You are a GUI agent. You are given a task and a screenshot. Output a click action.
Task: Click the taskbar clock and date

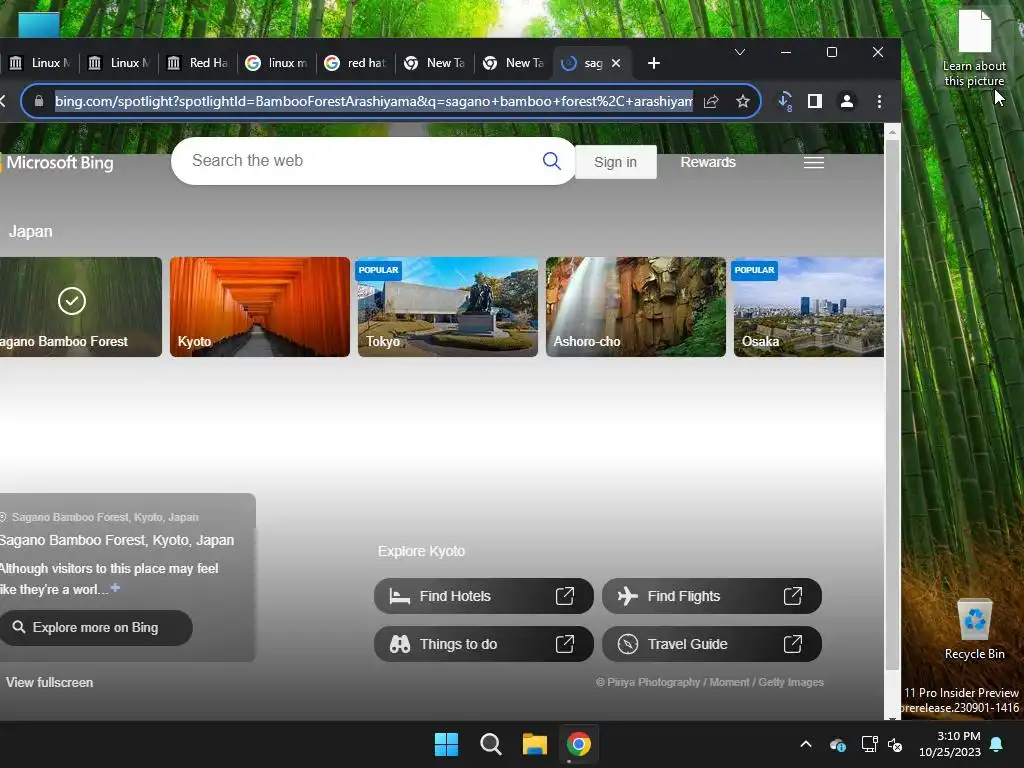950,744
